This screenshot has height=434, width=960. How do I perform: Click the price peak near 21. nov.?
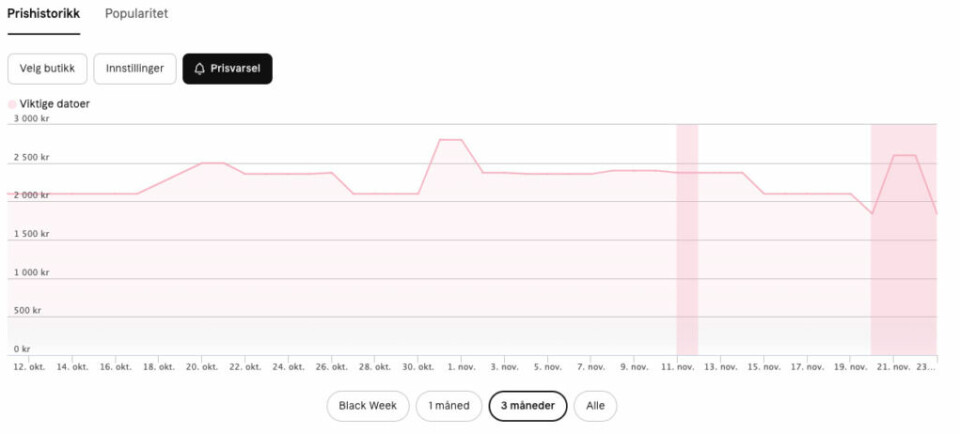pyautogui.click(x=904, y=155)
